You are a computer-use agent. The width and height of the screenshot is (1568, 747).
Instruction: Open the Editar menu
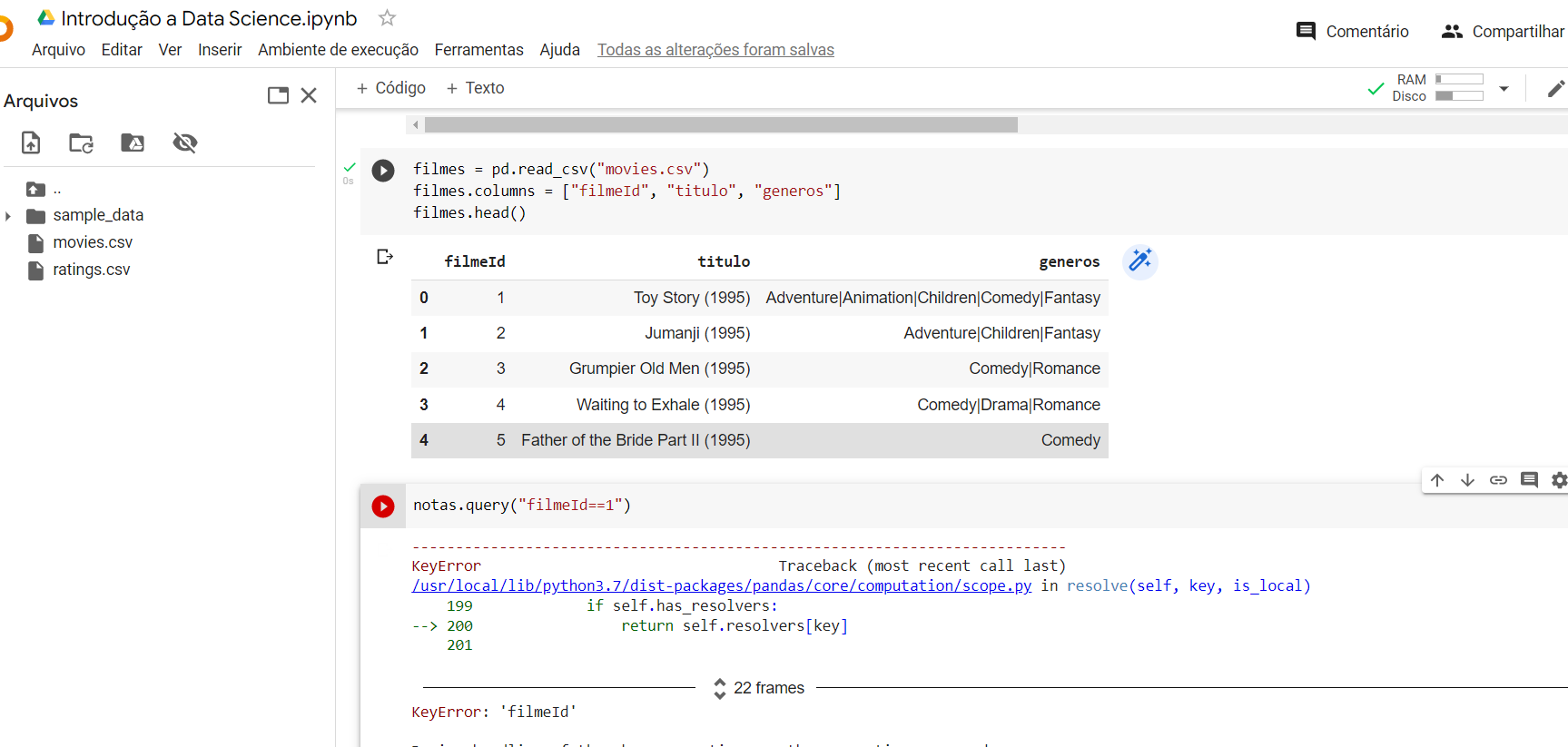pos(122,50)
